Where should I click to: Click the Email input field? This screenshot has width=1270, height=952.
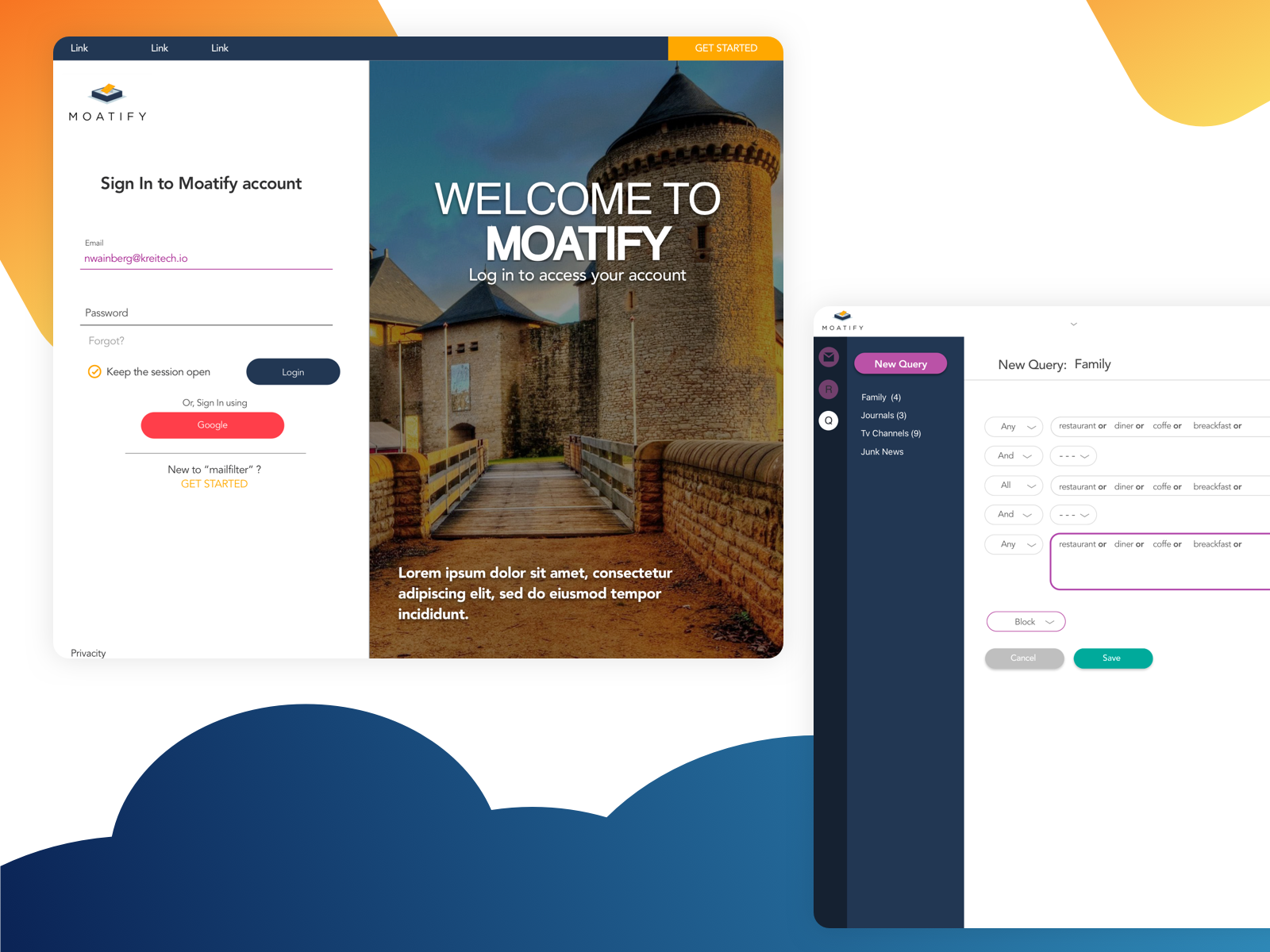point(206,254)
